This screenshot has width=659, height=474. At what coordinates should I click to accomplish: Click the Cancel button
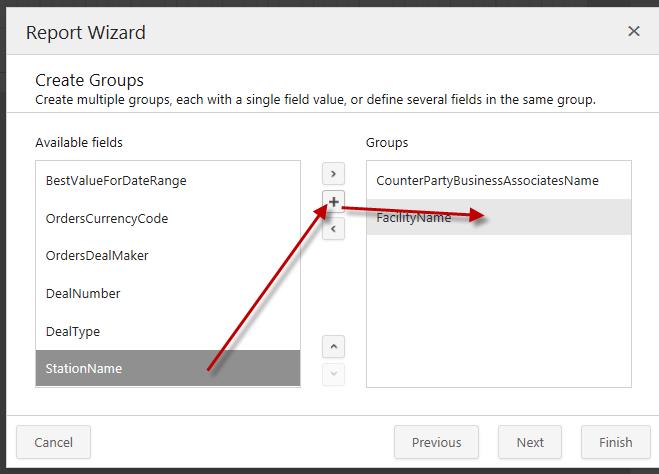point(53,442)
